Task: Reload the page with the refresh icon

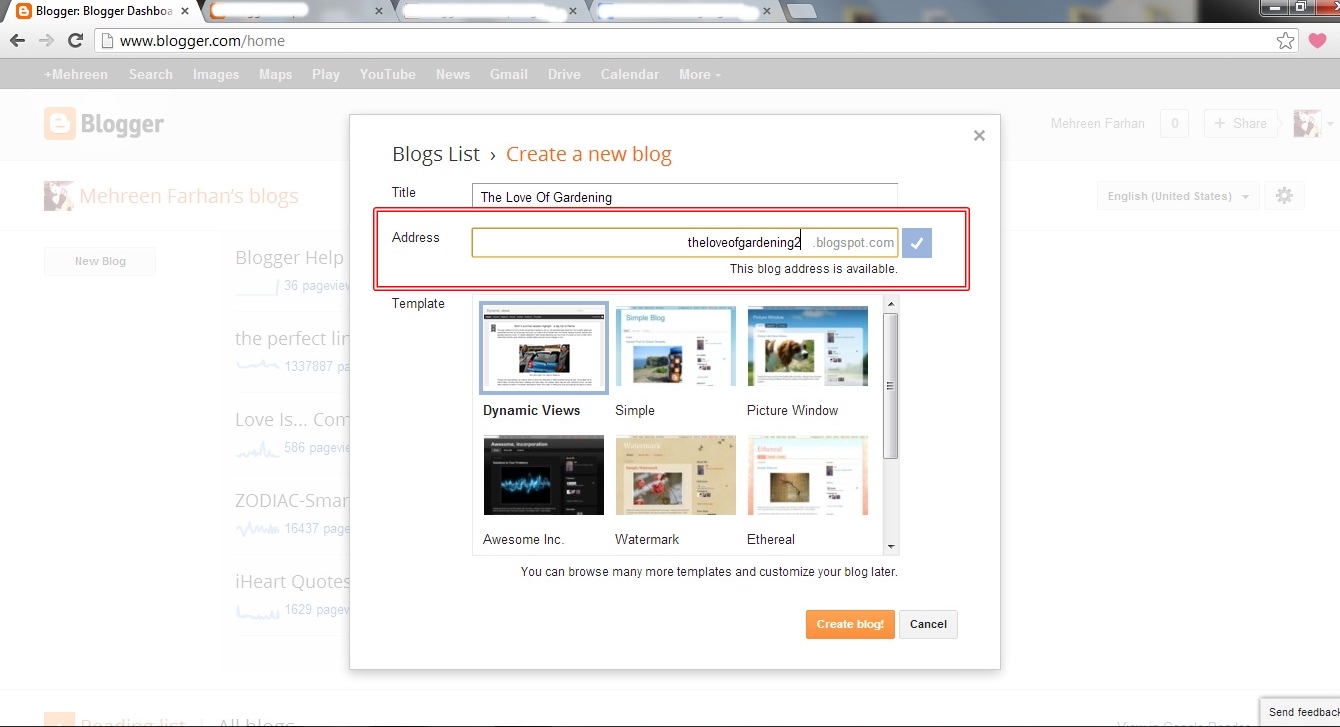Action: 75,40
